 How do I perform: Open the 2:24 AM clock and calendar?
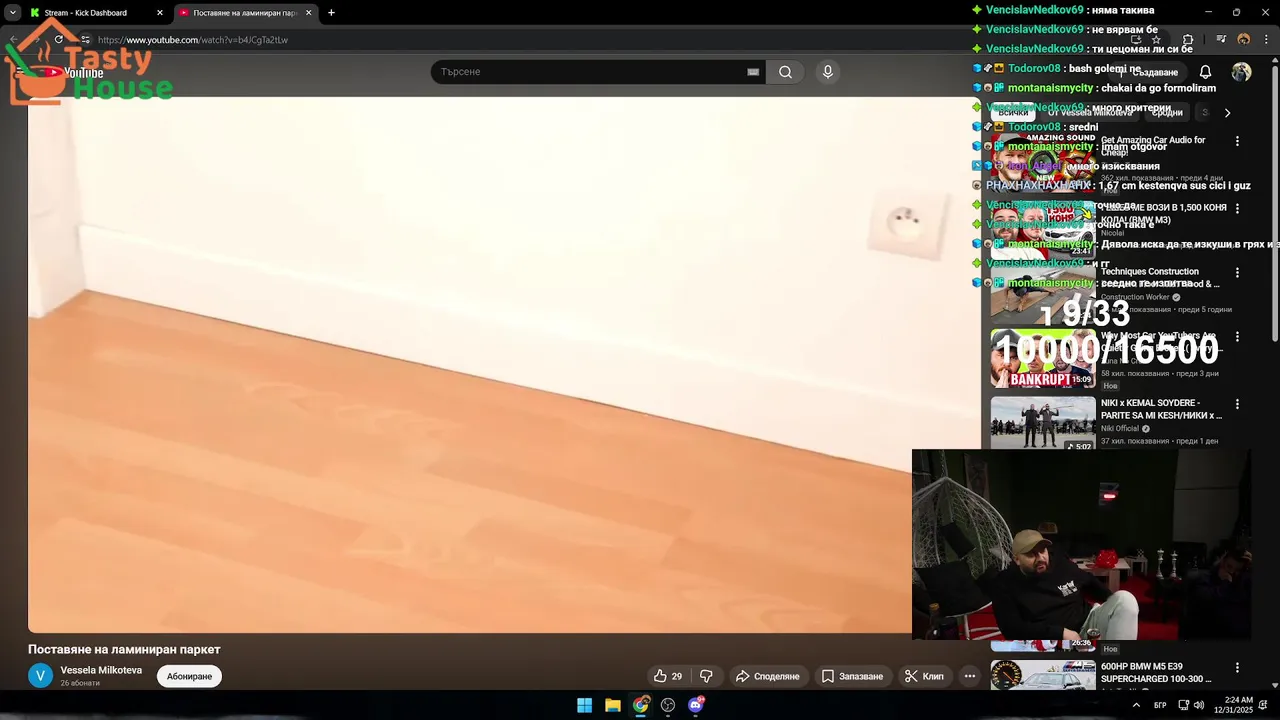[1233, 705]
